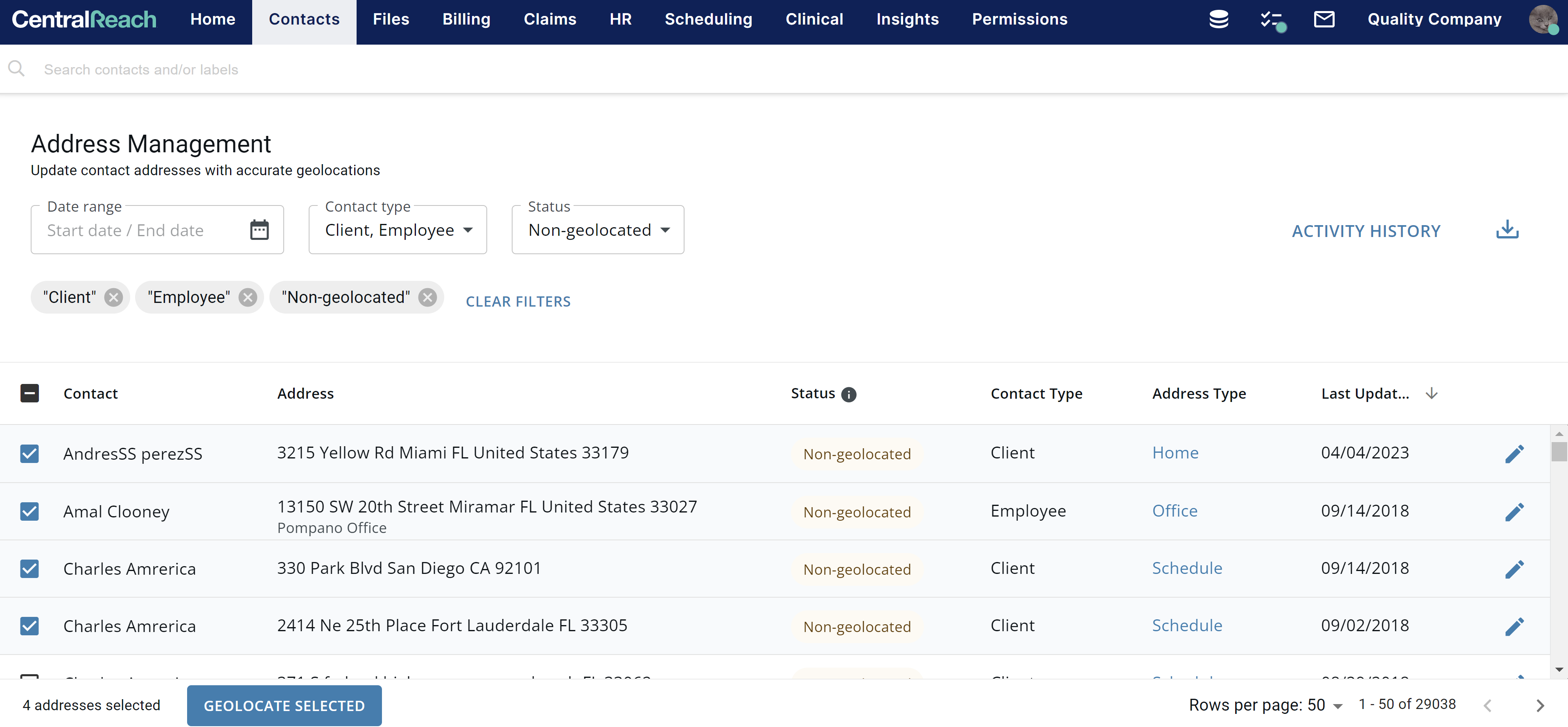Open the Status filter dropdown

coord(598,230)
